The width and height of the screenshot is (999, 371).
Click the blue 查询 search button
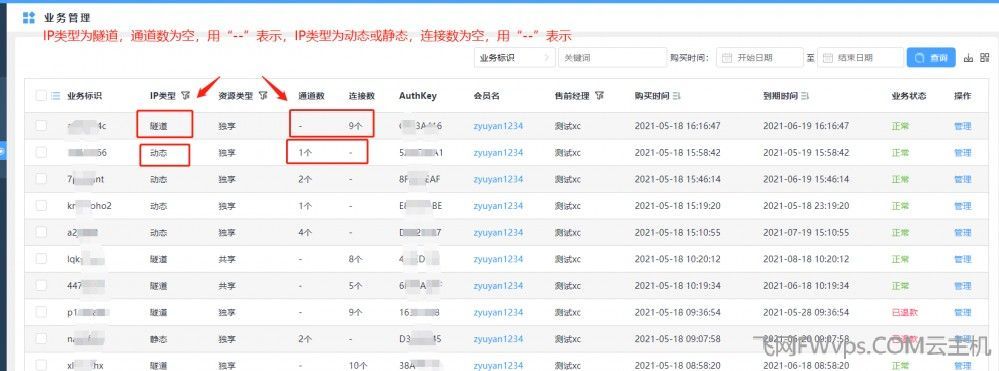[x=931, y=57]
